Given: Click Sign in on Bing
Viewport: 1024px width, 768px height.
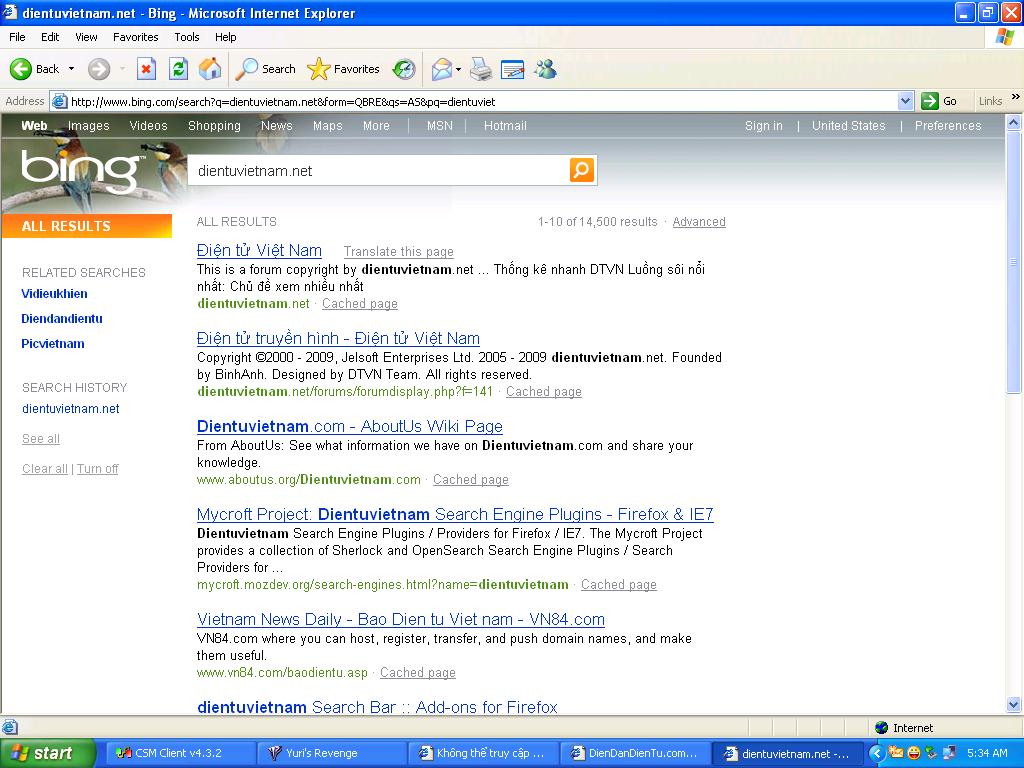Looking at the screenshot, I should coord(763,125).
